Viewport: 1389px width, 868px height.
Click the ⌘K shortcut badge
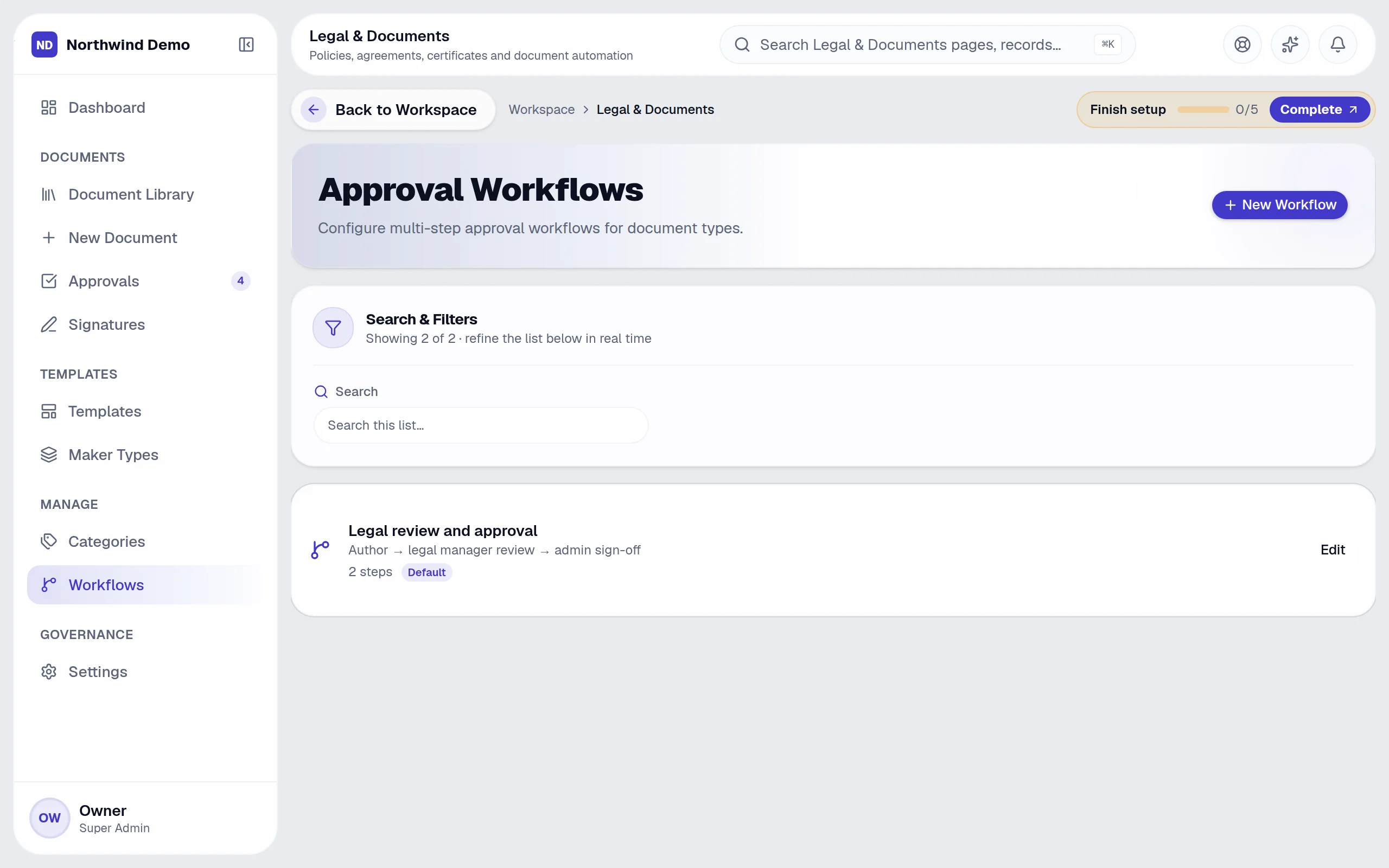pyautogui.click(x=1108, y=44)
